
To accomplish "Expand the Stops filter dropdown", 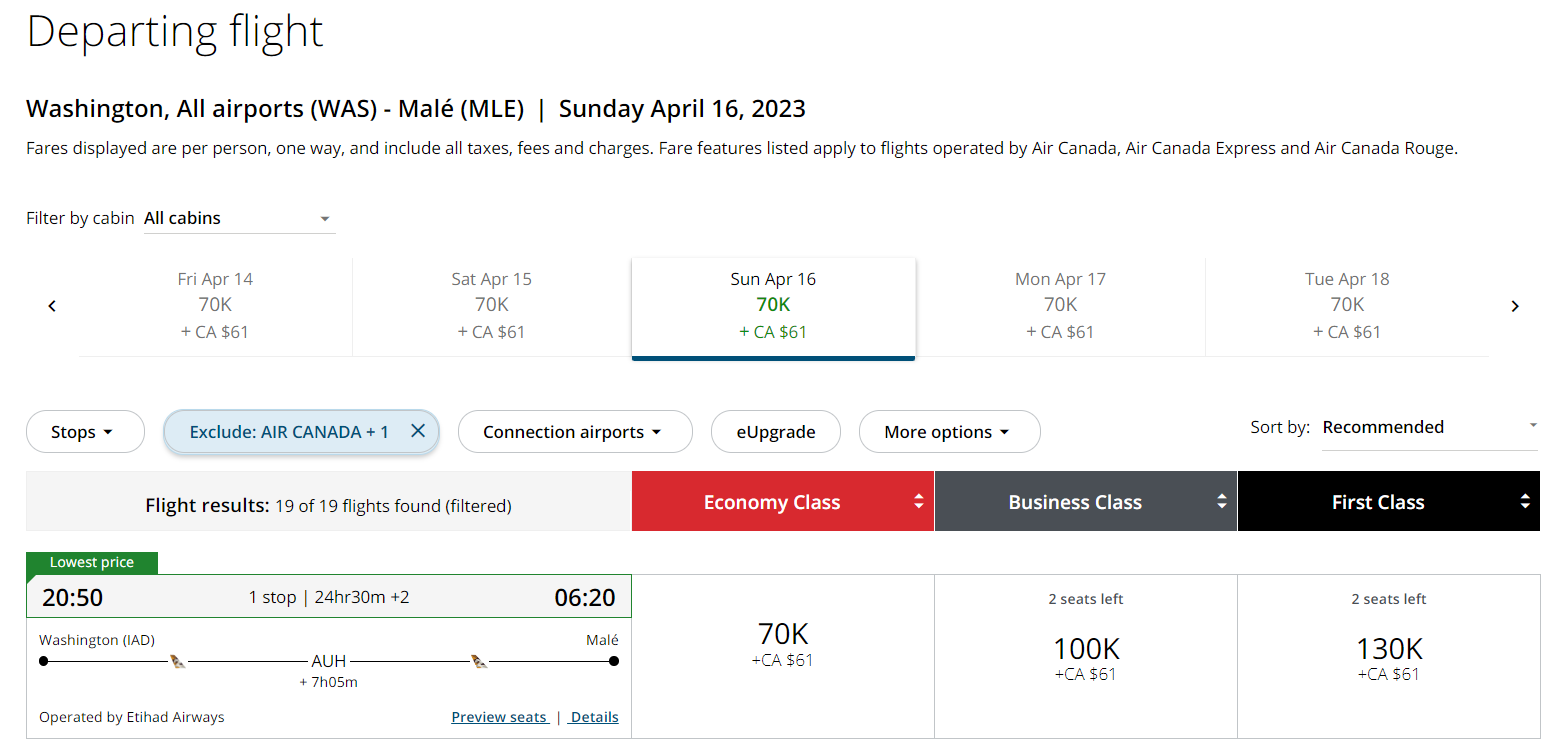I will pyautogui.click(x=85, y=431).
